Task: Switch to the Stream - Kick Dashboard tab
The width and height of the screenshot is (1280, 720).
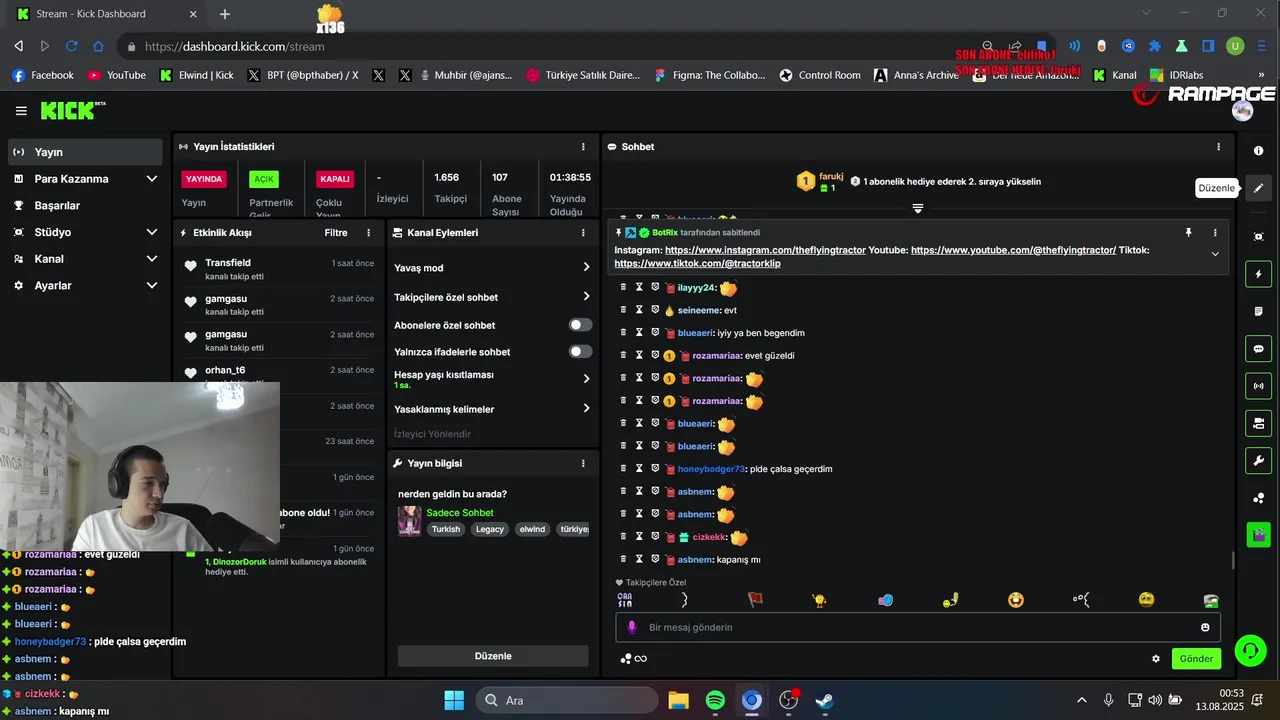Action: (105, 14)
